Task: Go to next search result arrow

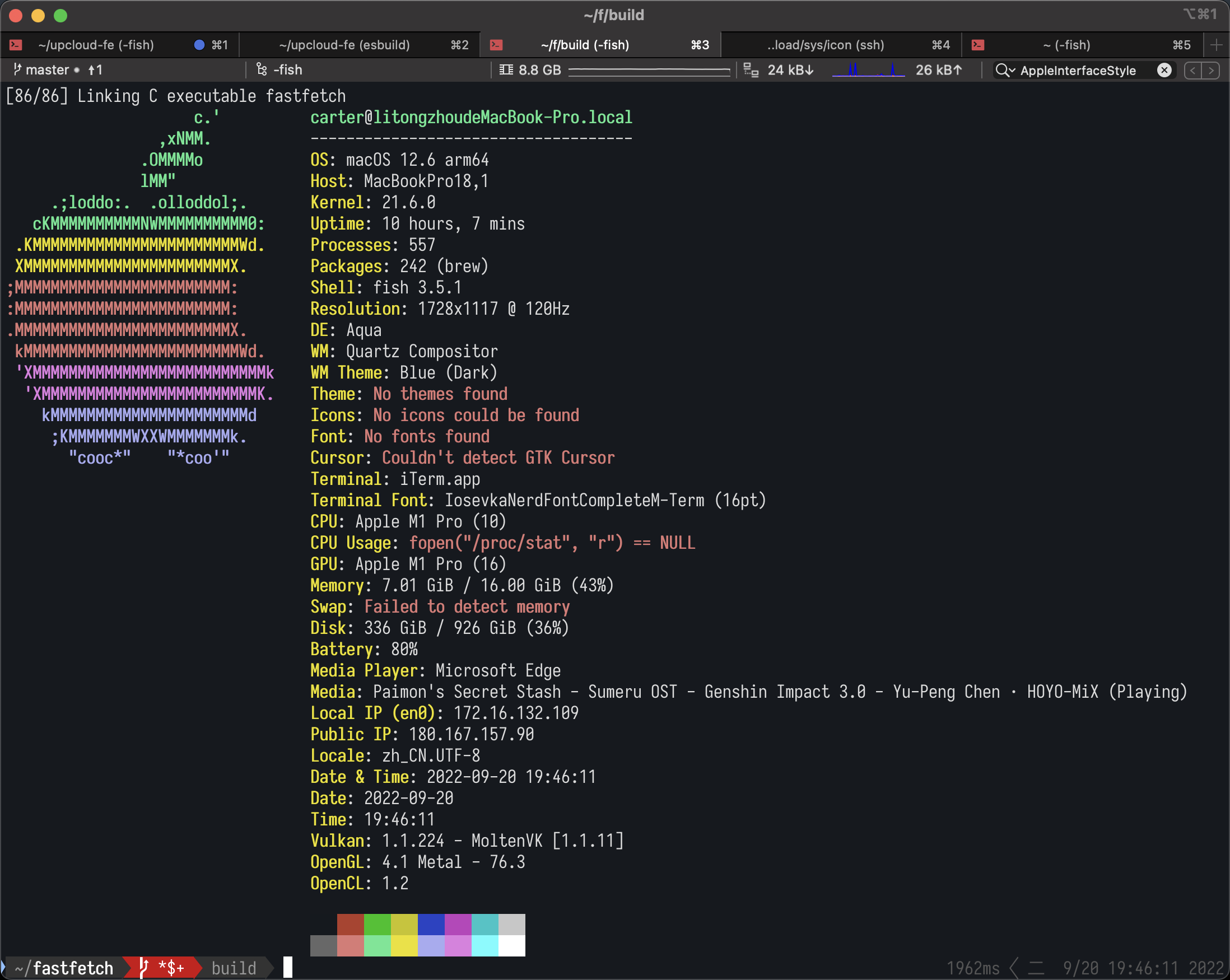Action: 1210,70
